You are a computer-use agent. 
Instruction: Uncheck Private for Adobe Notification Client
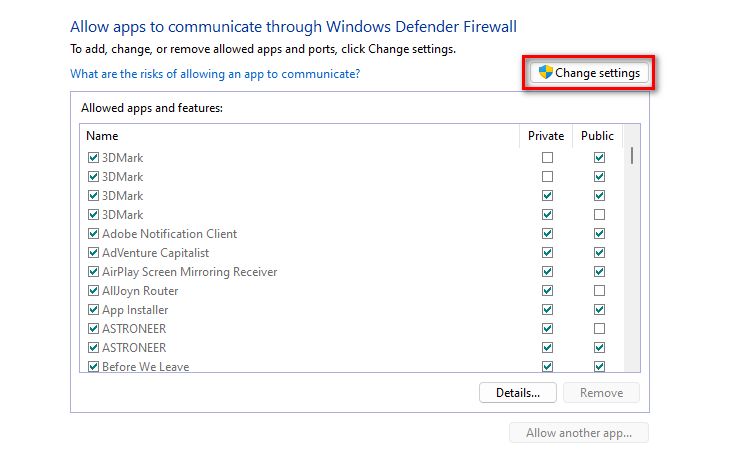click(548, 234)
